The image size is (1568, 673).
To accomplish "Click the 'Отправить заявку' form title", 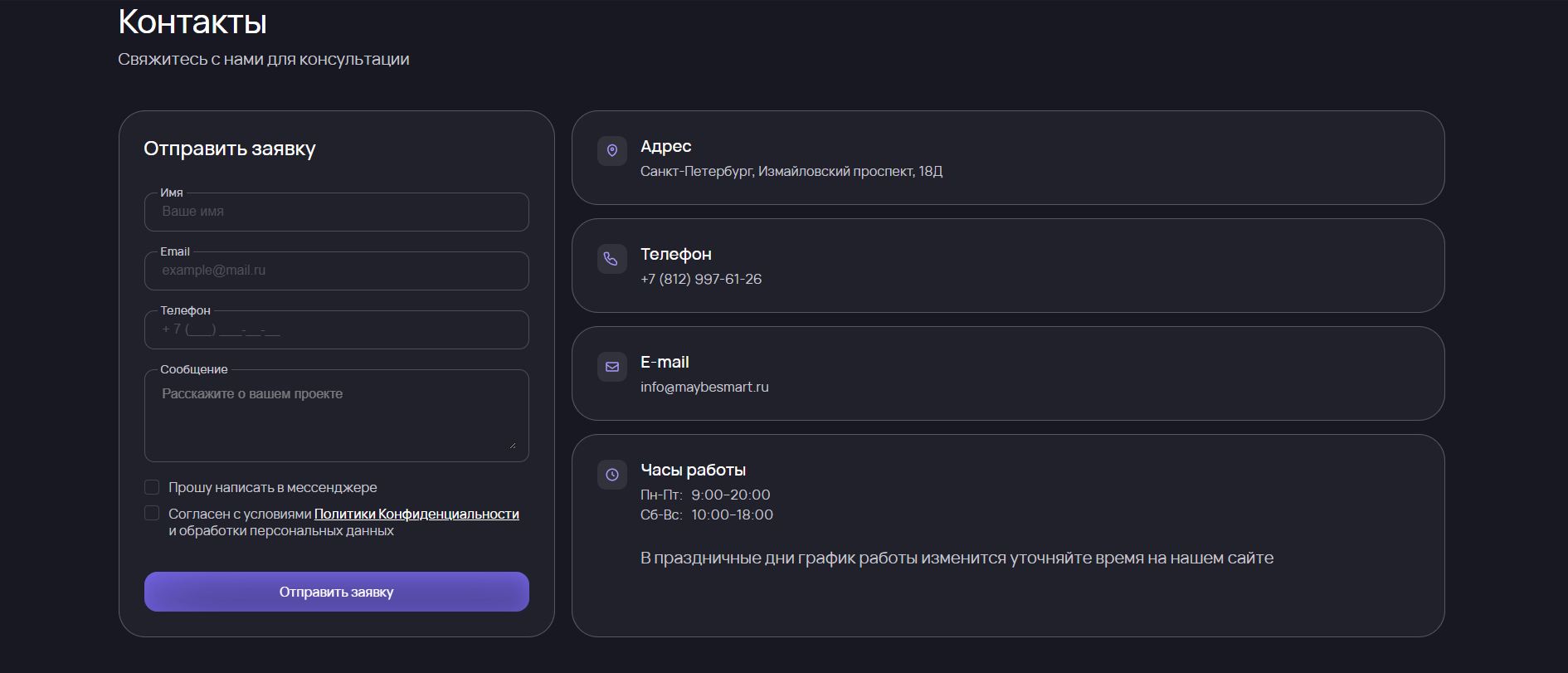I will pyautogui.click(x=230, y=149).
